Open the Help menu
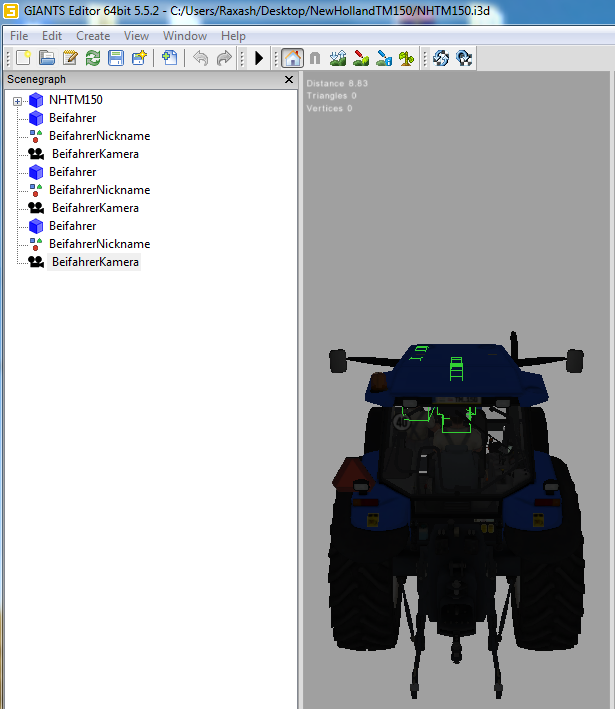This screenshot has width=615, height=709. pyautogui.click(x=233, y=36)
